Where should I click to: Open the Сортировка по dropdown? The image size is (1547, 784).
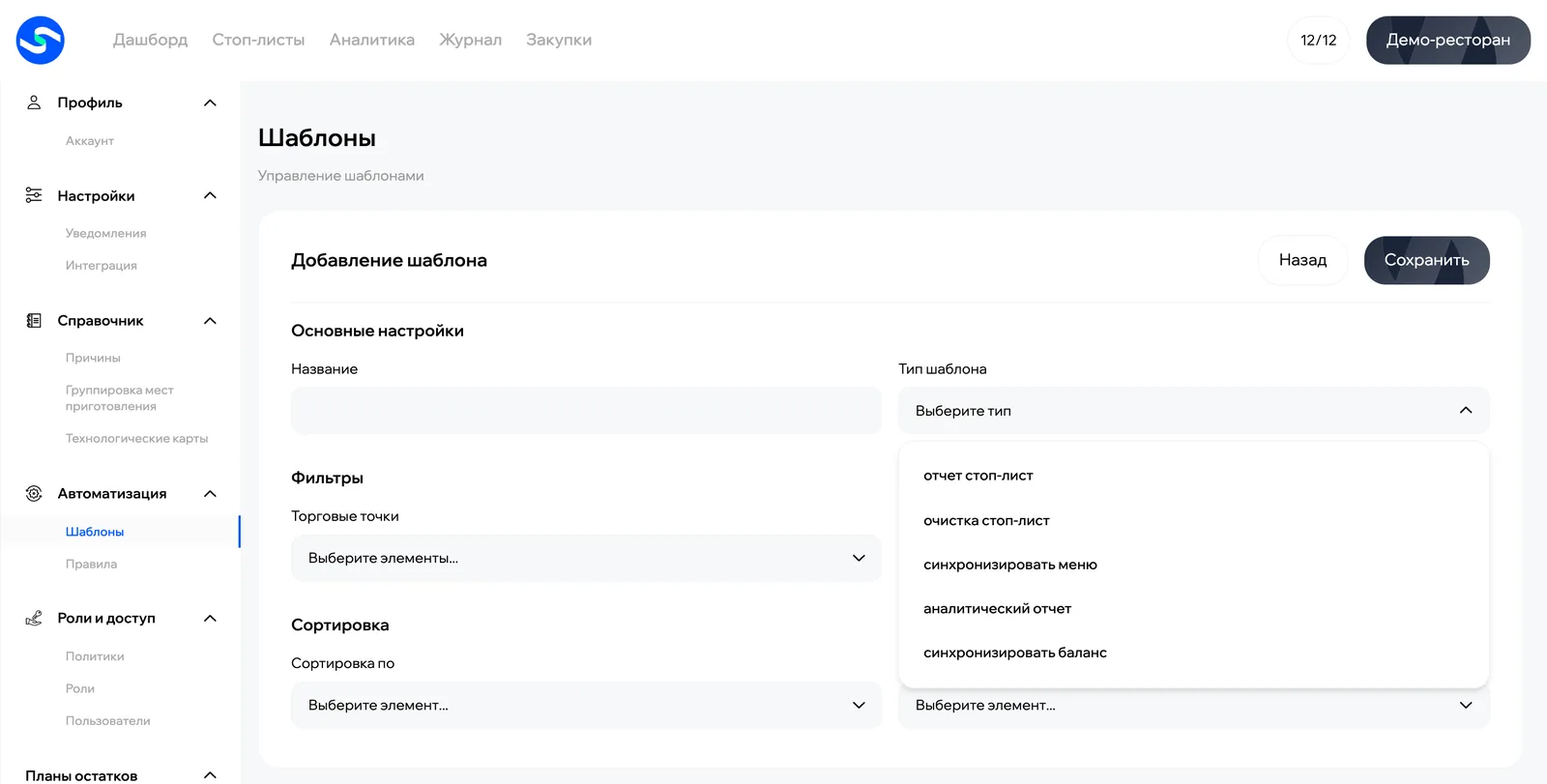click(x=586, y=706)
